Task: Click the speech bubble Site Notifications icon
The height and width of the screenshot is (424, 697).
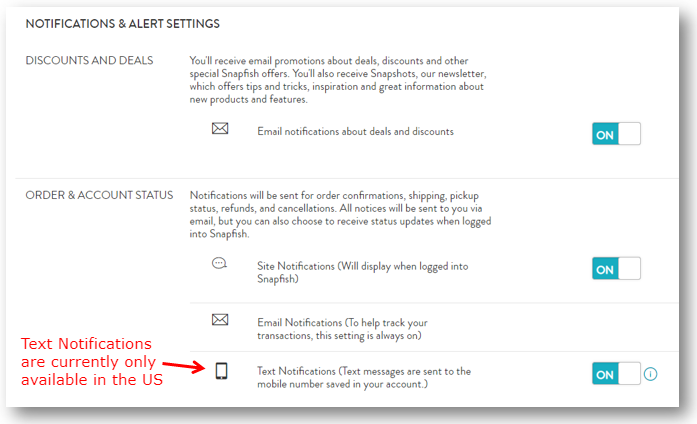Action: click(219, 263)
